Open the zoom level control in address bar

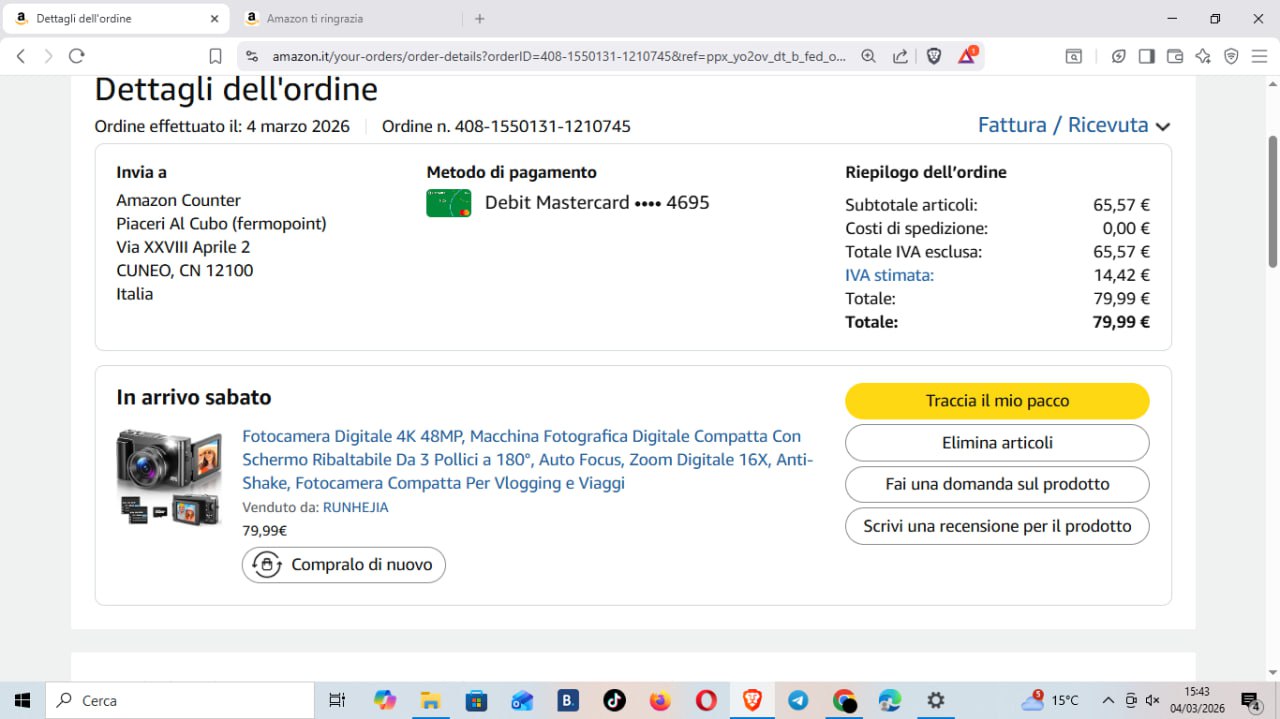868,56
